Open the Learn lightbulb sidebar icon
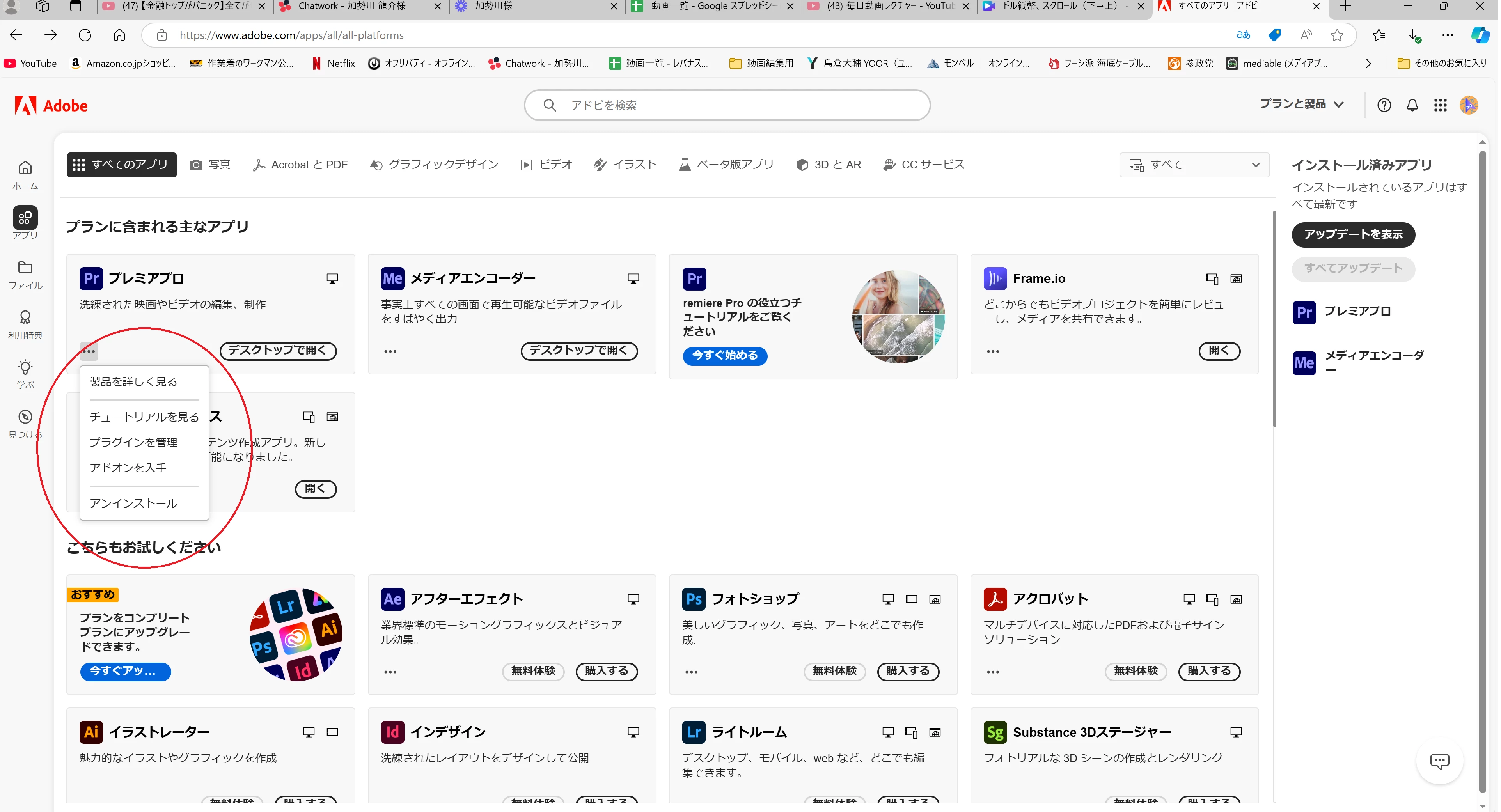Image resolution: width=1501 pixels, height=812 pixels. (x=25, y=367)
